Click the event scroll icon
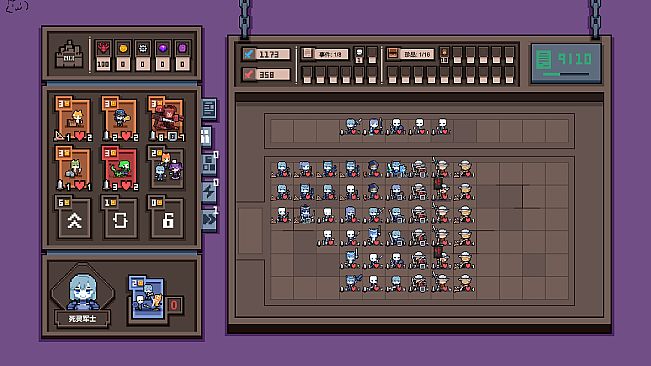 pos(308,54)
